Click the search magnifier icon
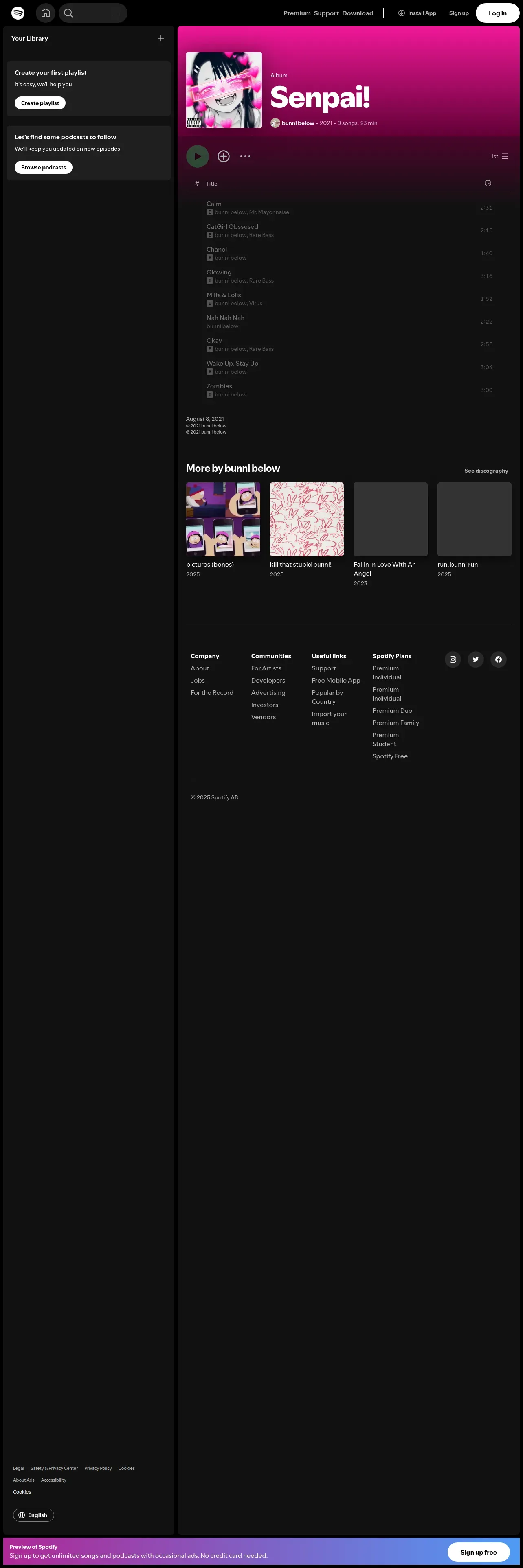Screen dimensions: 523x1568 click(x=68, y=13)
